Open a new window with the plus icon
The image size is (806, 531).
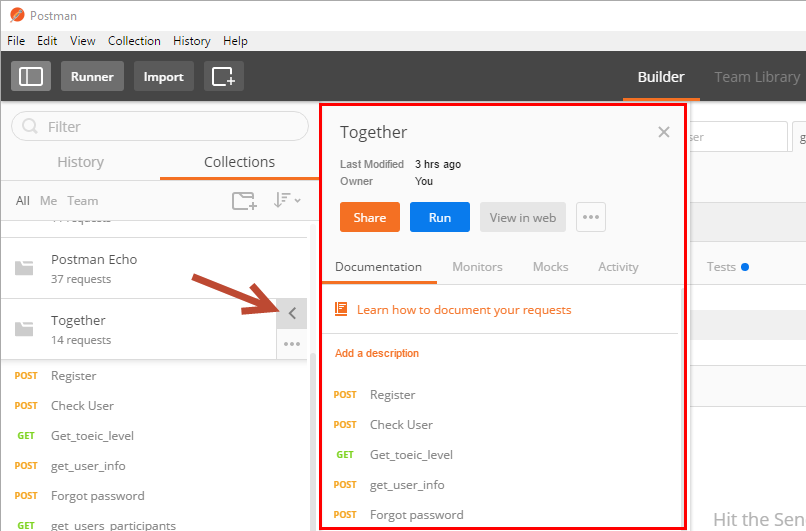(x=224, y=77)
